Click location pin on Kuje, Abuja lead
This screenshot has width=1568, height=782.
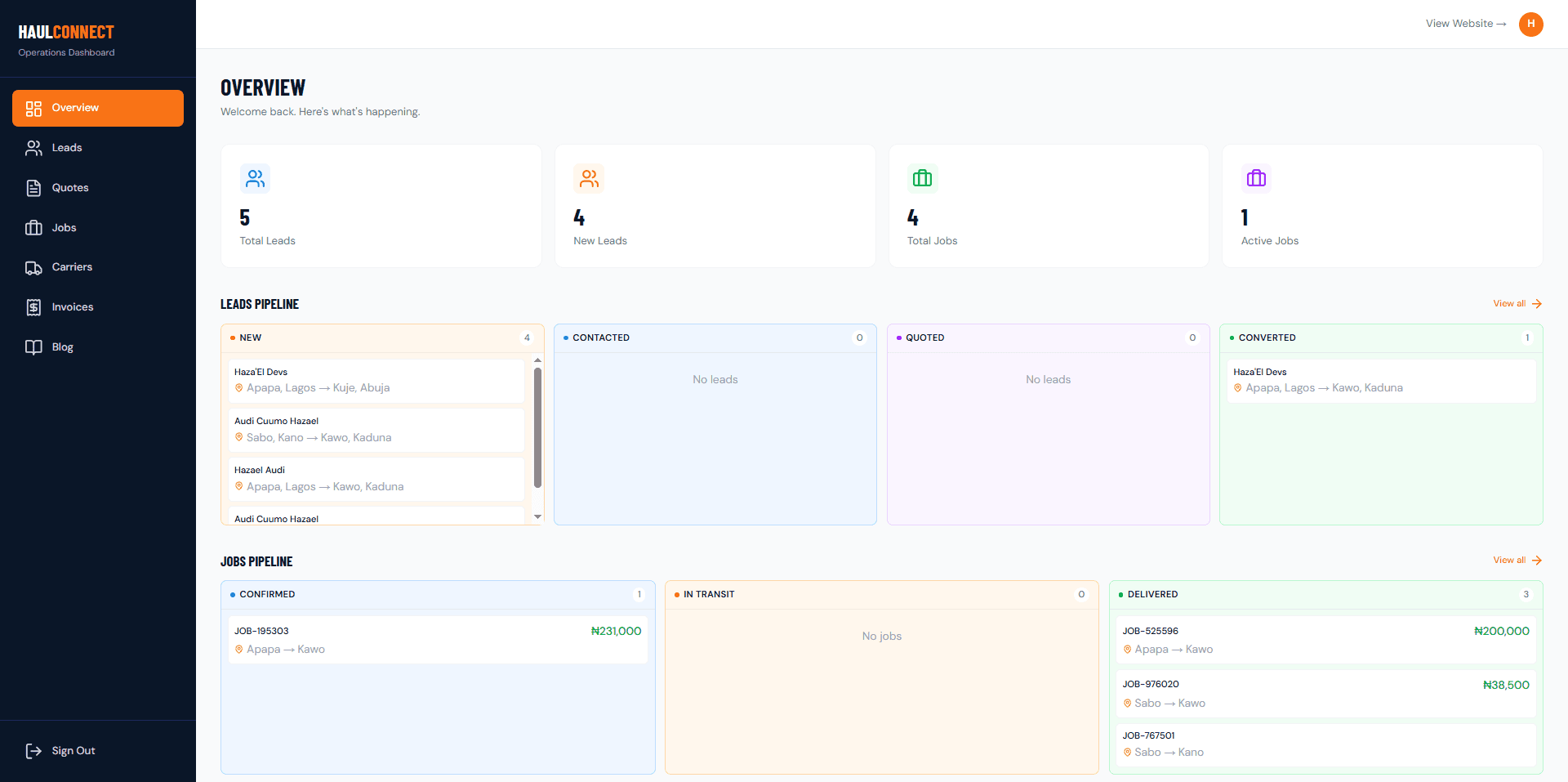coord(239,388)
